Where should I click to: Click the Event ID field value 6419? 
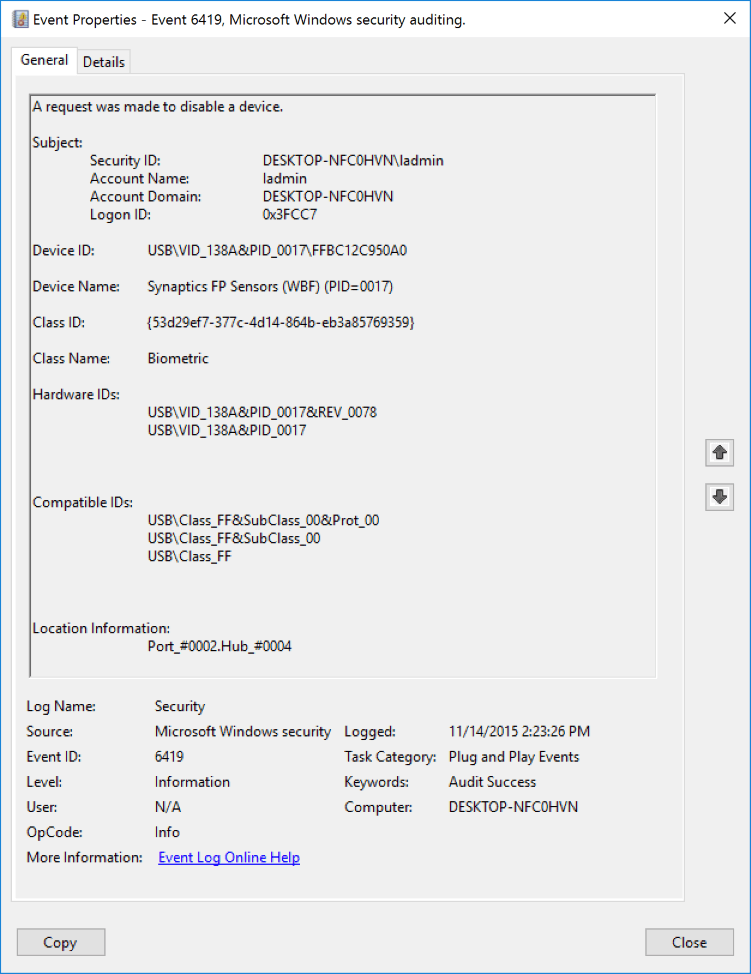pos(169,757)
